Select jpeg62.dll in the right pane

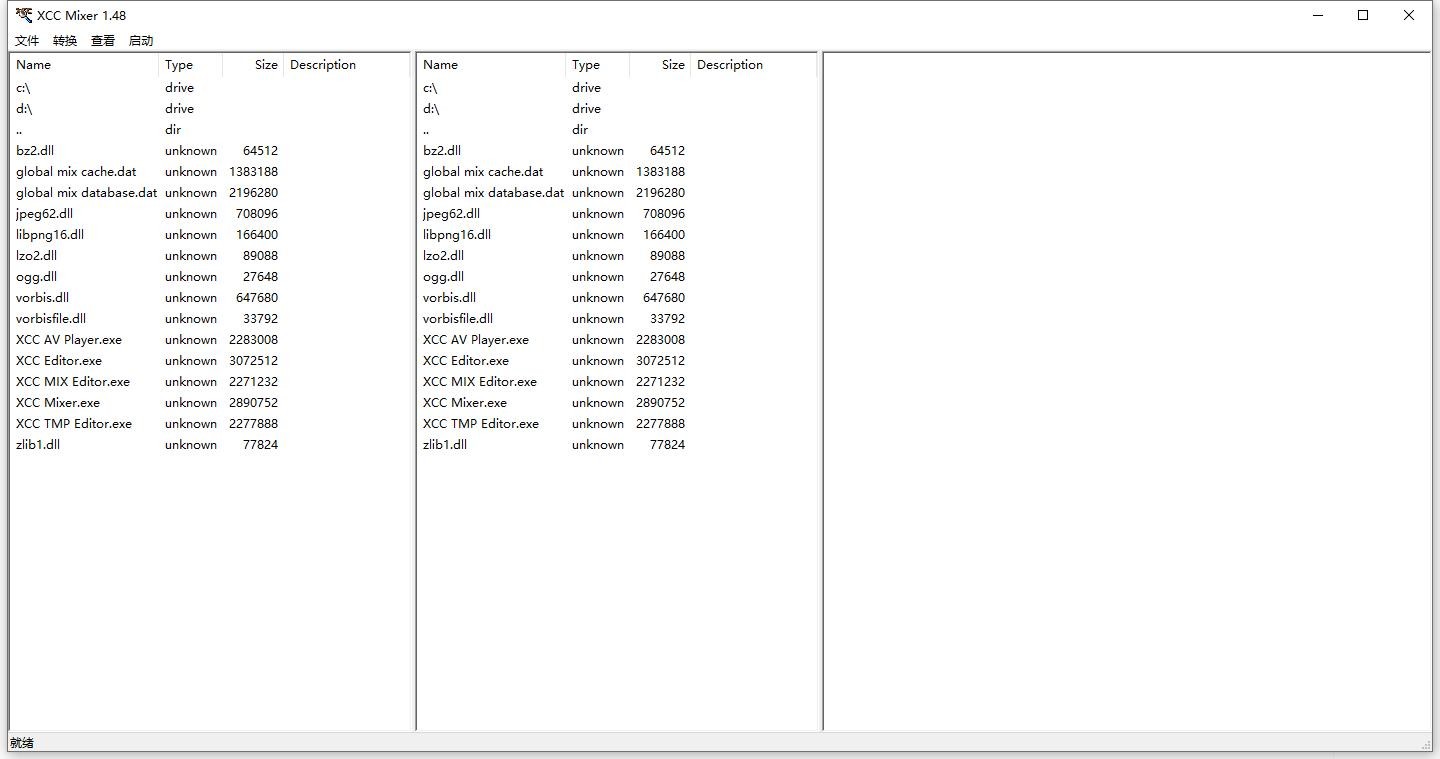(x=451, y=214)
